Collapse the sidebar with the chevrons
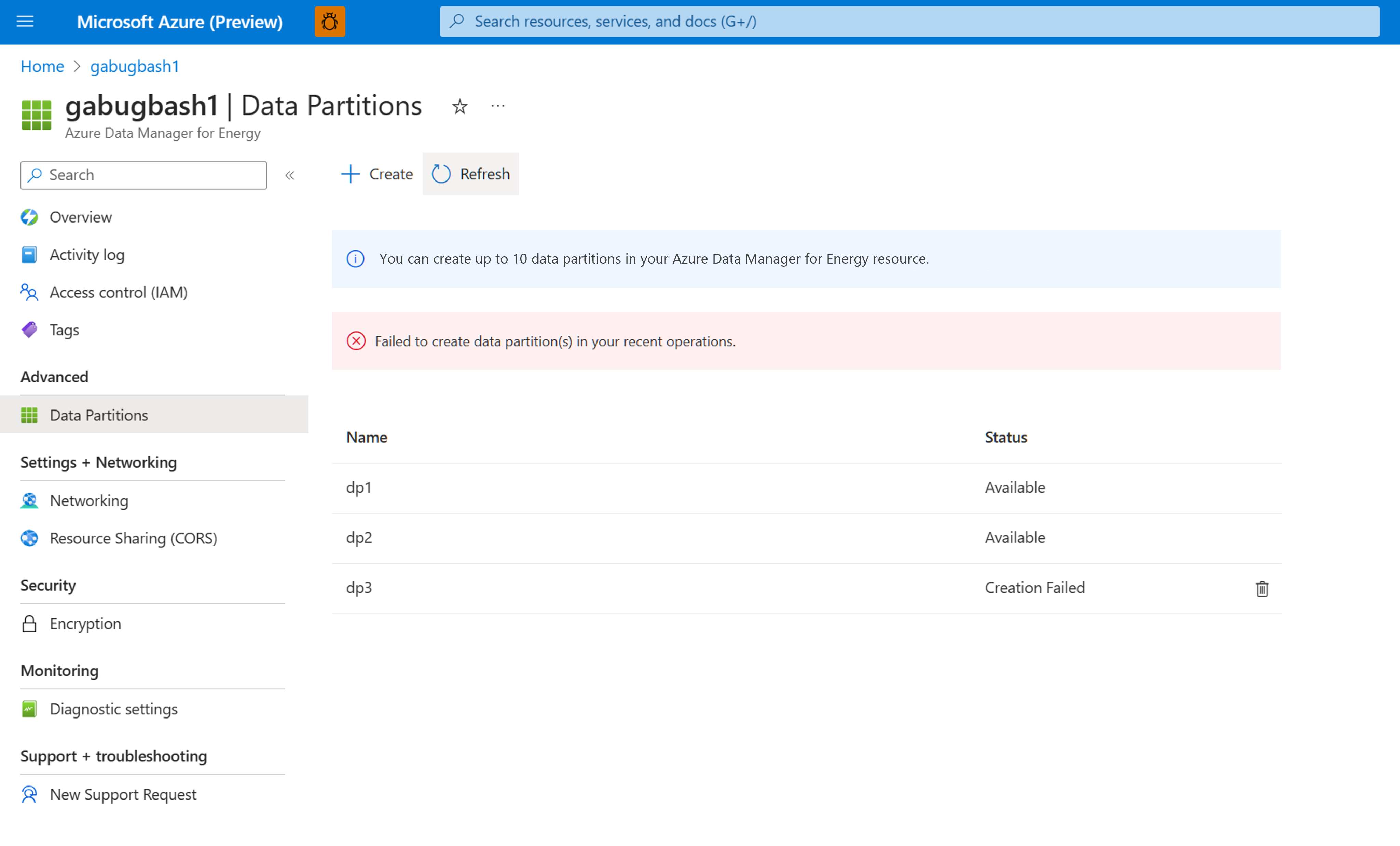This screenshot has height=846, width=1400. point(290,175)
